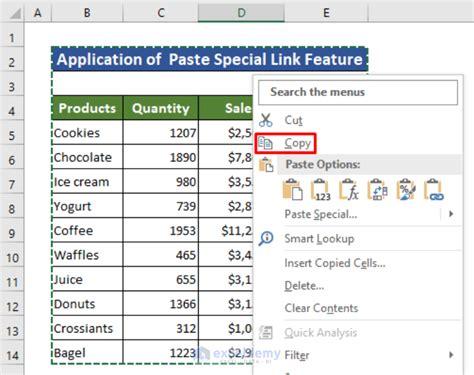Viewport: 474px width, 375px height.
Task: Click the Bagel cell
Action: coord(87,353)
